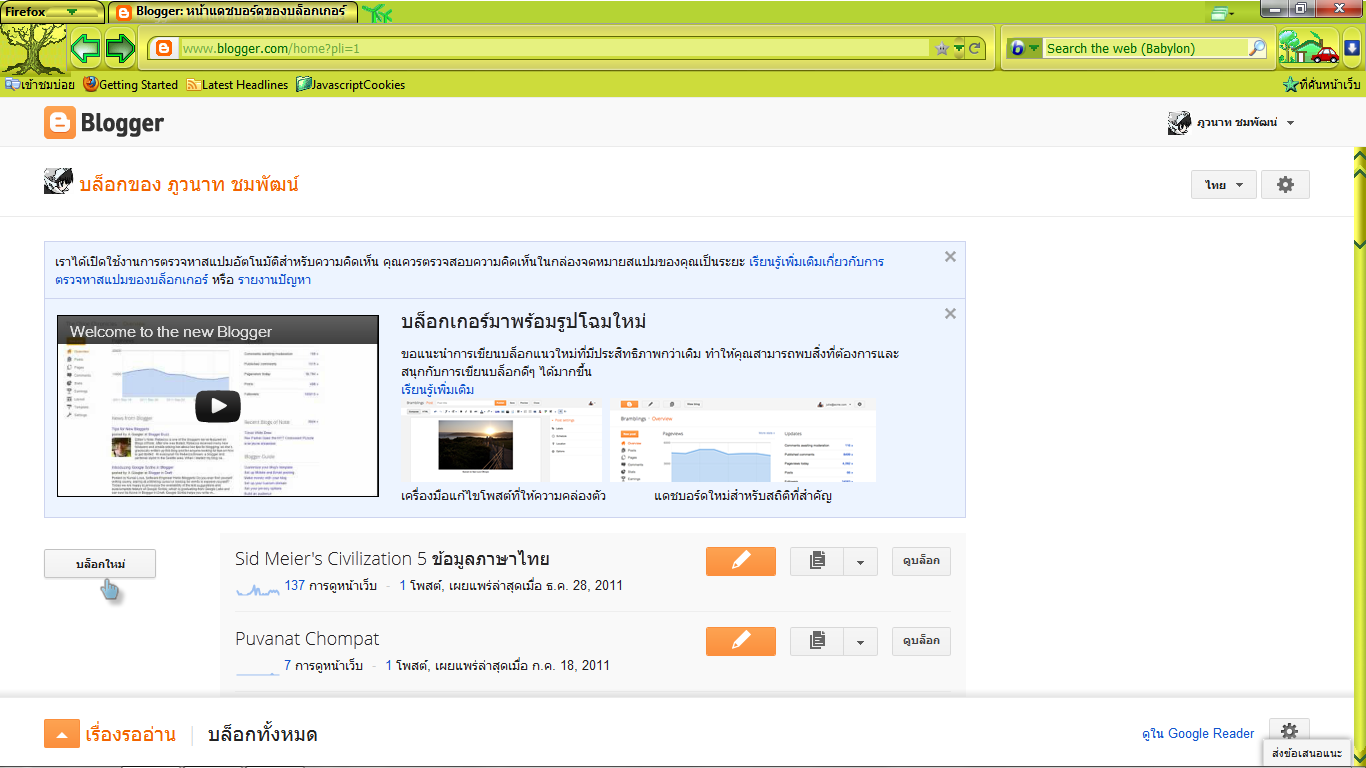The height and width of the screenshot is (768, 1366).
Task: Focus the address bar showing www.blogger.com
Action: tap(555, 48)
